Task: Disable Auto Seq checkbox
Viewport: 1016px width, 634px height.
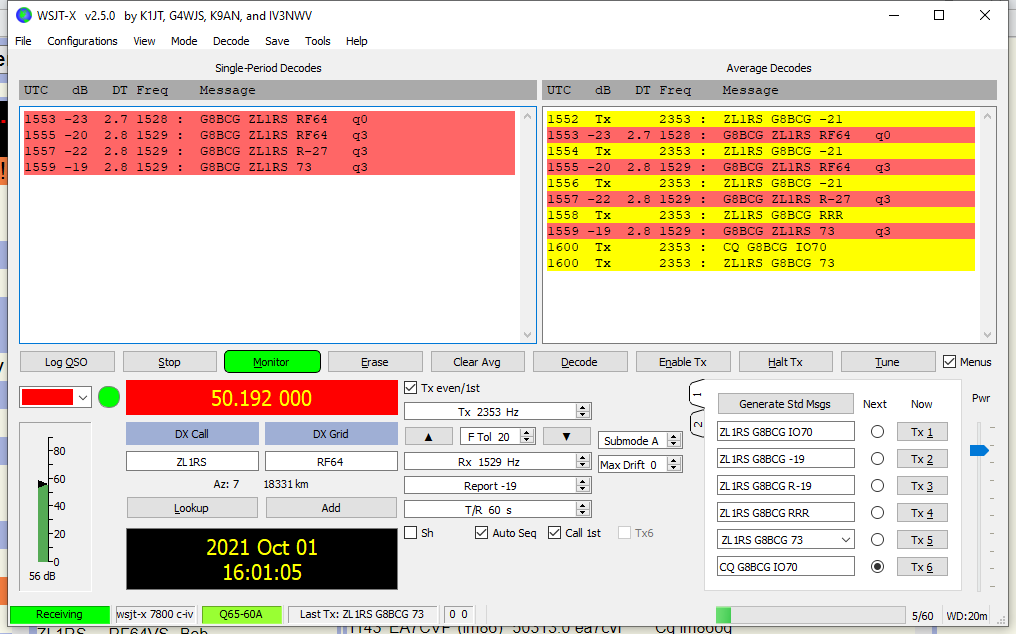Action: [x=481, y=533]
